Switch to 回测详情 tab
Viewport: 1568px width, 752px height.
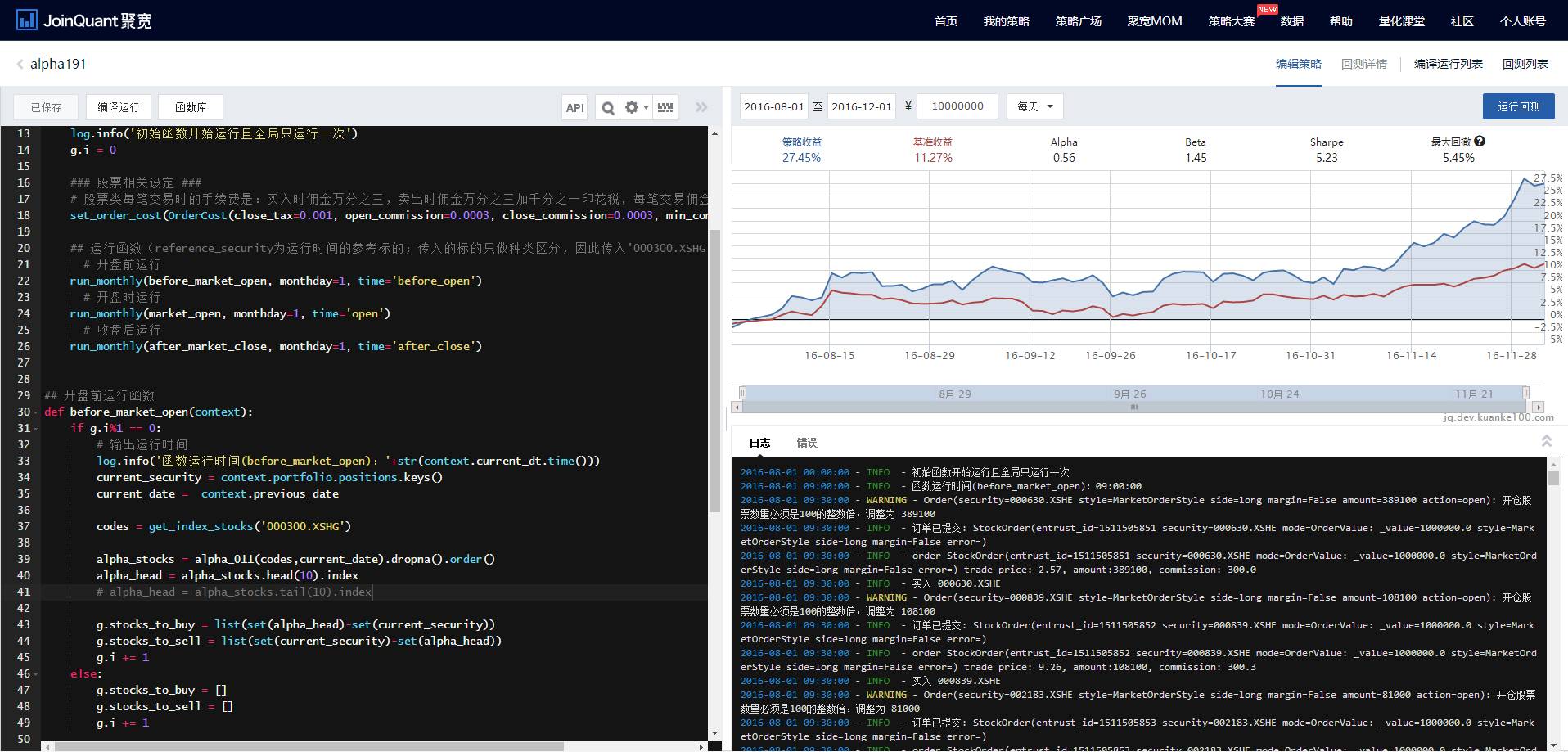(1363, 64)
